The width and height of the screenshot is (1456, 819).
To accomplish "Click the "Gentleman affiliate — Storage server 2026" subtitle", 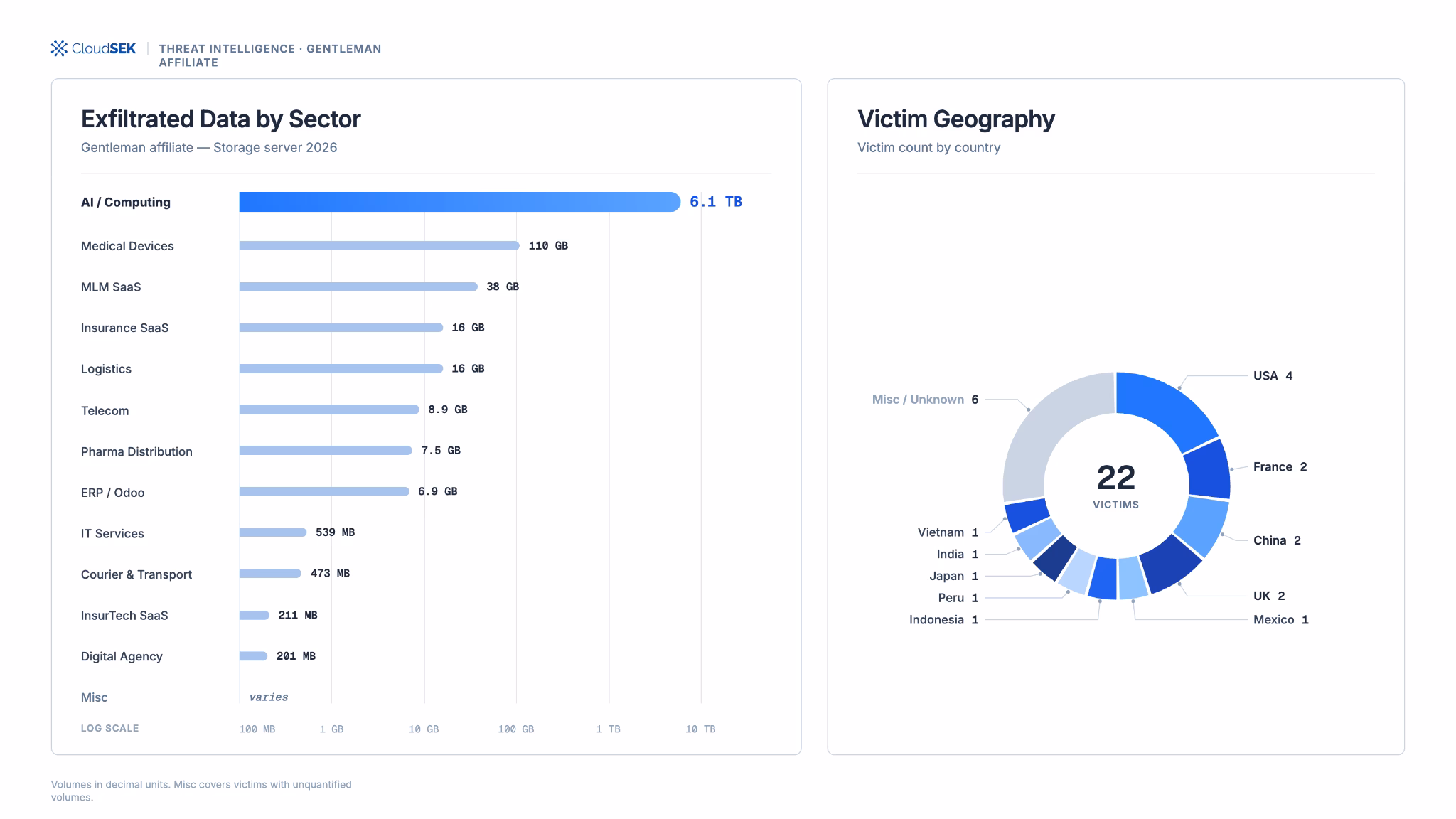I will pyautogui.click(x=209, y=147).
